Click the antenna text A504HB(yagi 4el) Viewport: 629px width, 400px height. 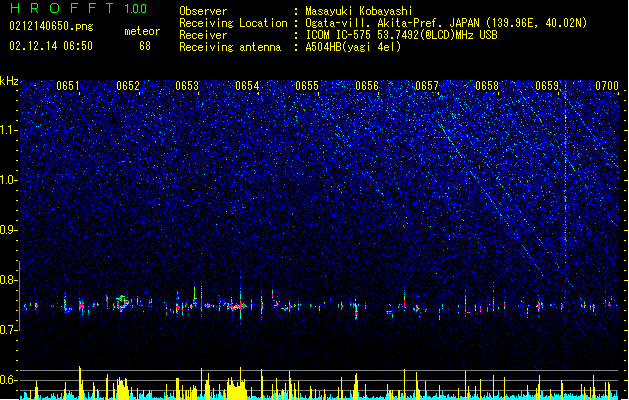353,47
